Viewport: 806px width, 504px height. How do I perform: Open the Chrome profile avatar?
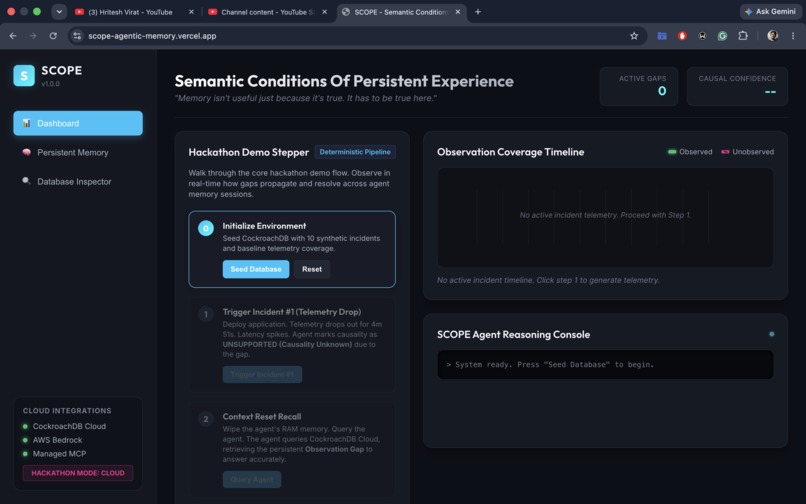772,36
